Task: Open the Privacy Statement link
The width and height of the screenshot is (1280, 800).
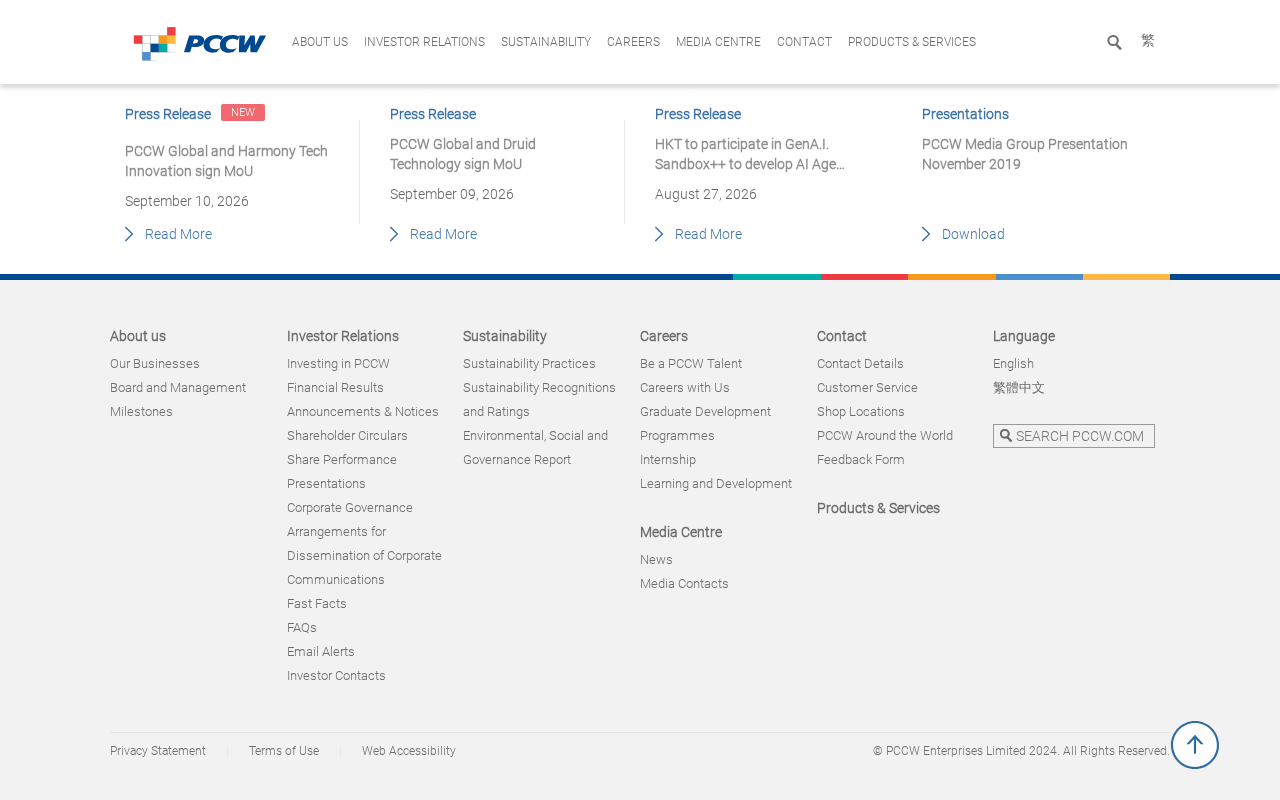Action: pos(158,751)
